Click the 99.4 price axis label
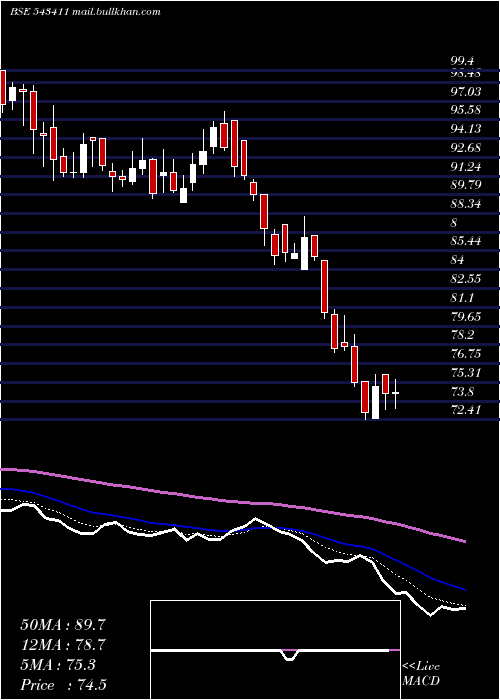This screenshot has height=700, width=500. pyautogui.click(x=463, y=61)
